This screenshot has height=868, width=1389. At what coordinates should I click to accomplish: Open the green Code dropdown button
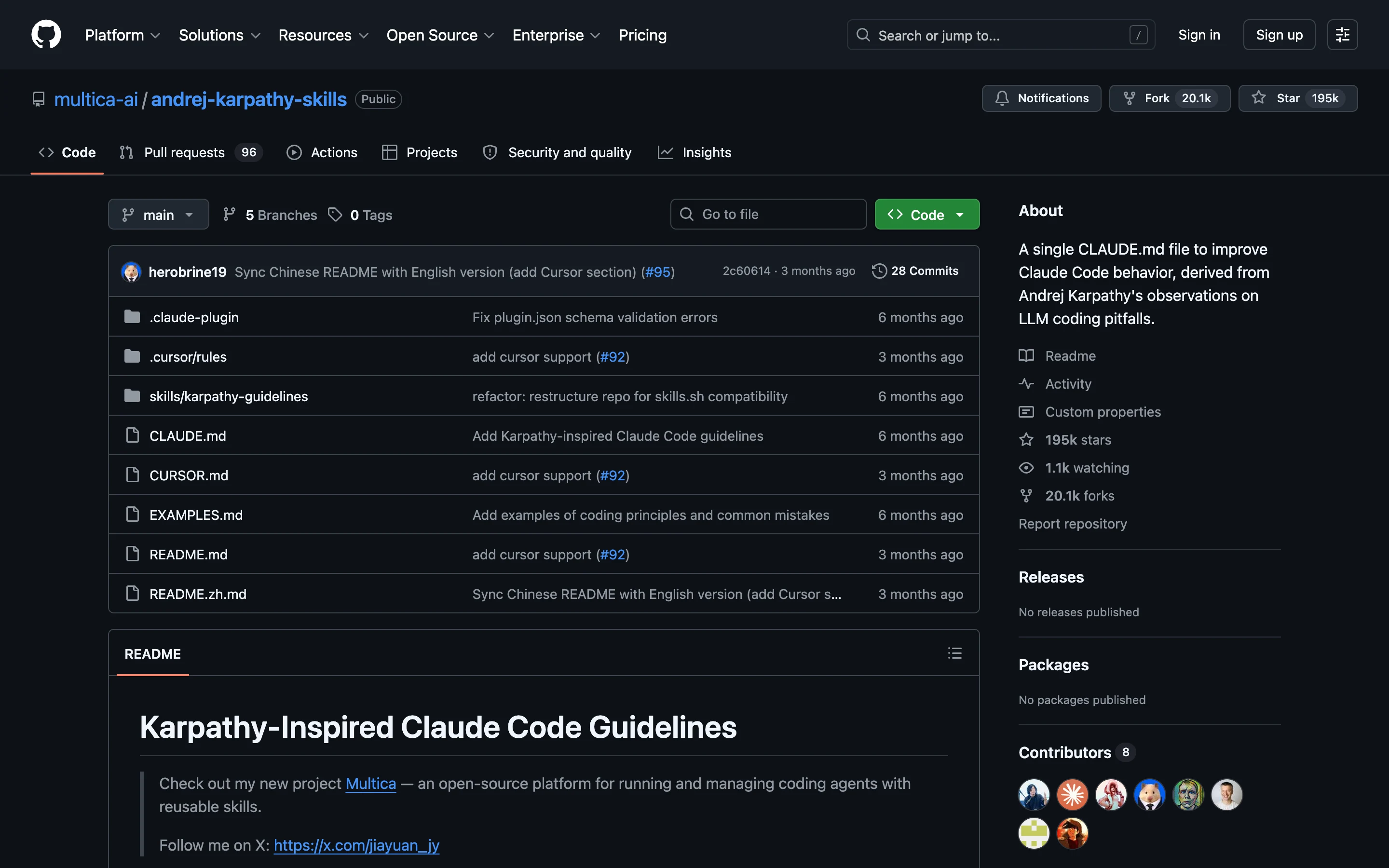click(926, 215)
